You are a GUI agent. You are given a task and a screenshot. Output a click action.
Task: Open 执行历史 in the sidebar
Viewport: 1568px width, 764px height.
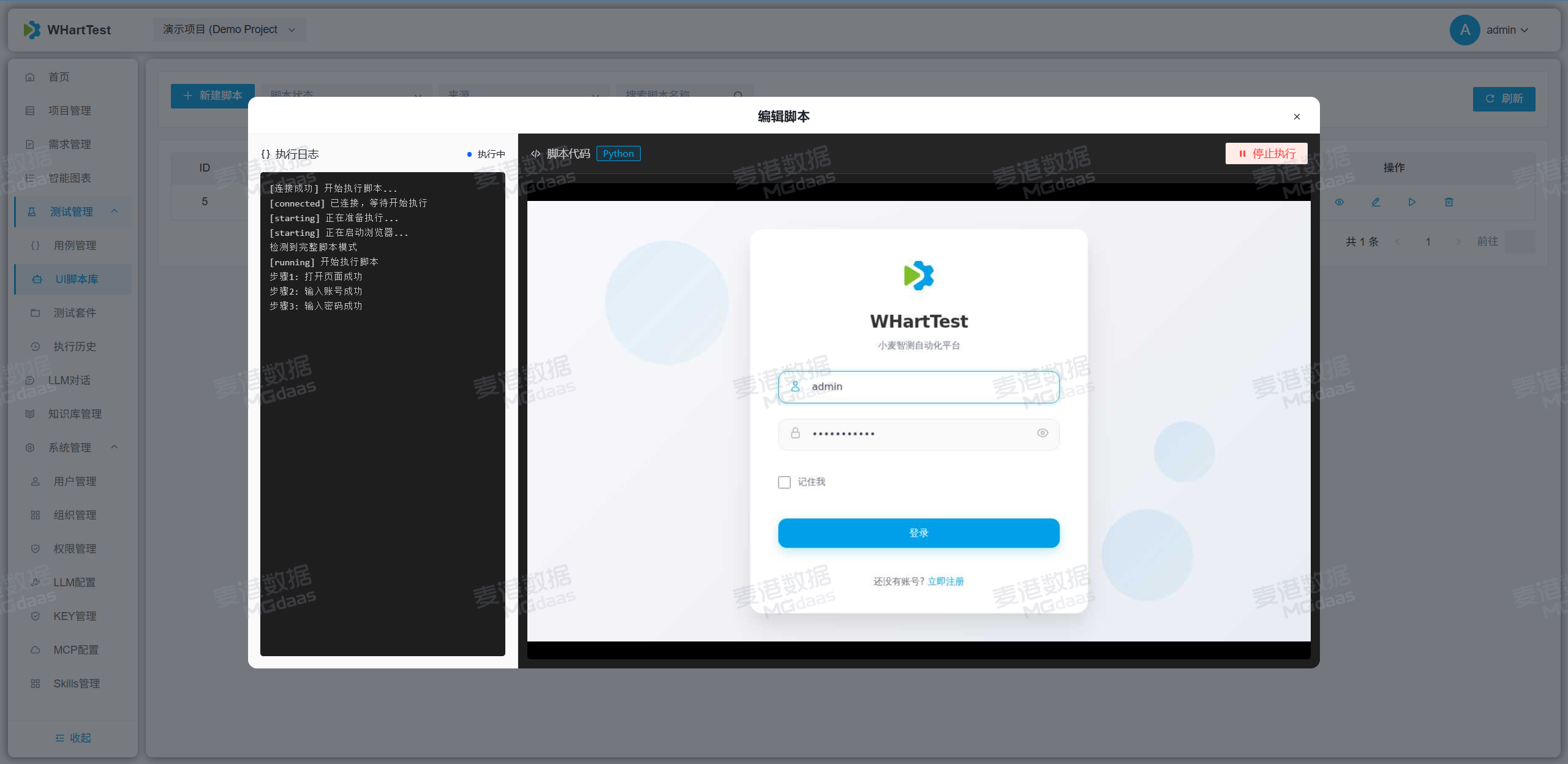click(x=75, y=347)
